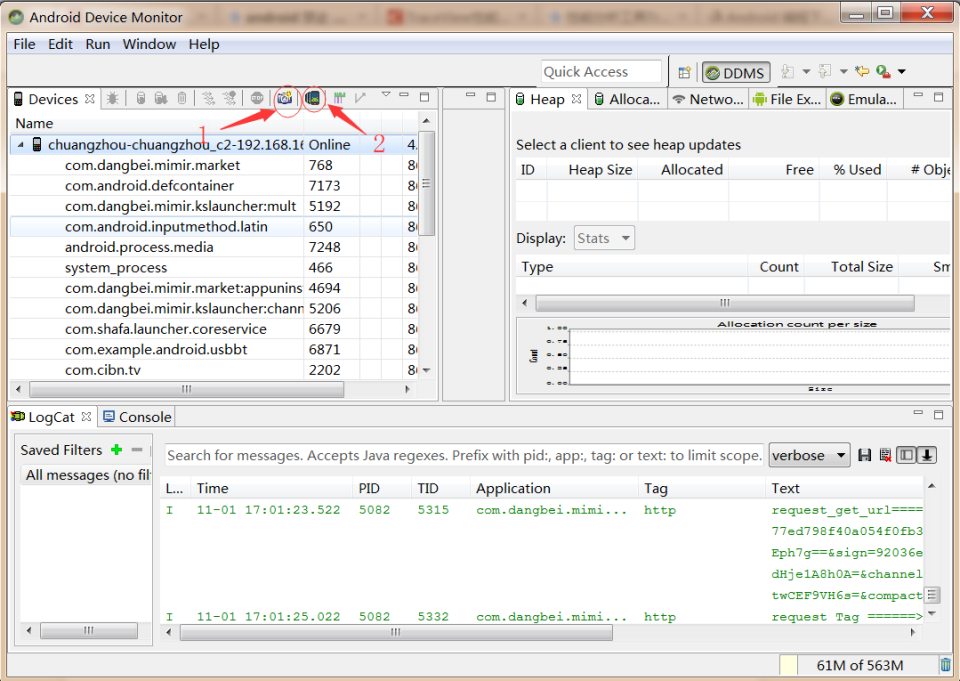Select the DDMS perspective
Screen dimensions: 960x681
click(735, 73)
